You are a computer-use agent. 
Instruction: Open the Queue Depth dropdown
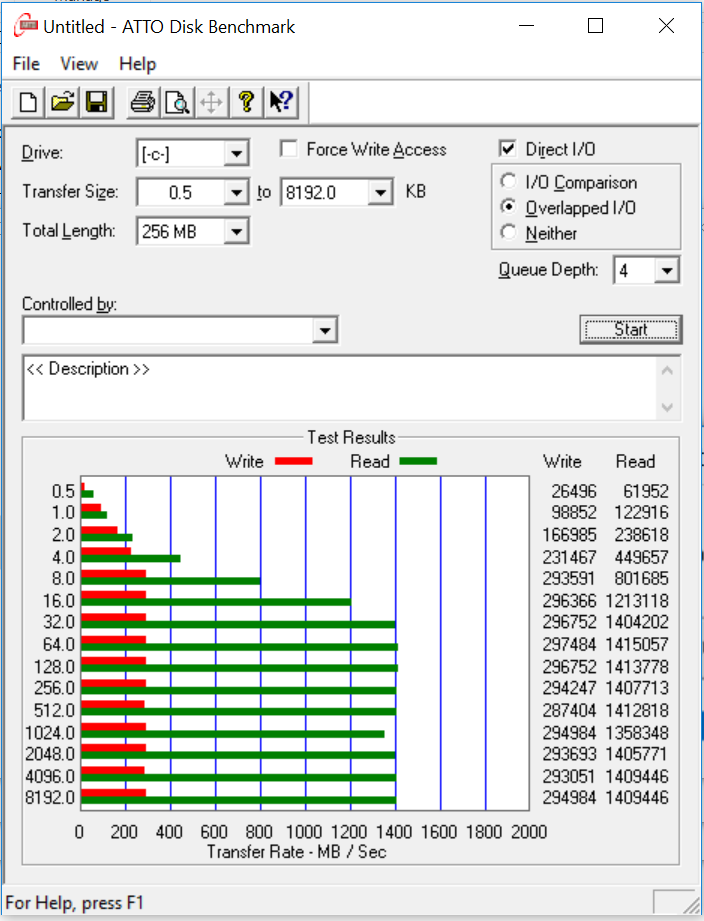[667, 271]
